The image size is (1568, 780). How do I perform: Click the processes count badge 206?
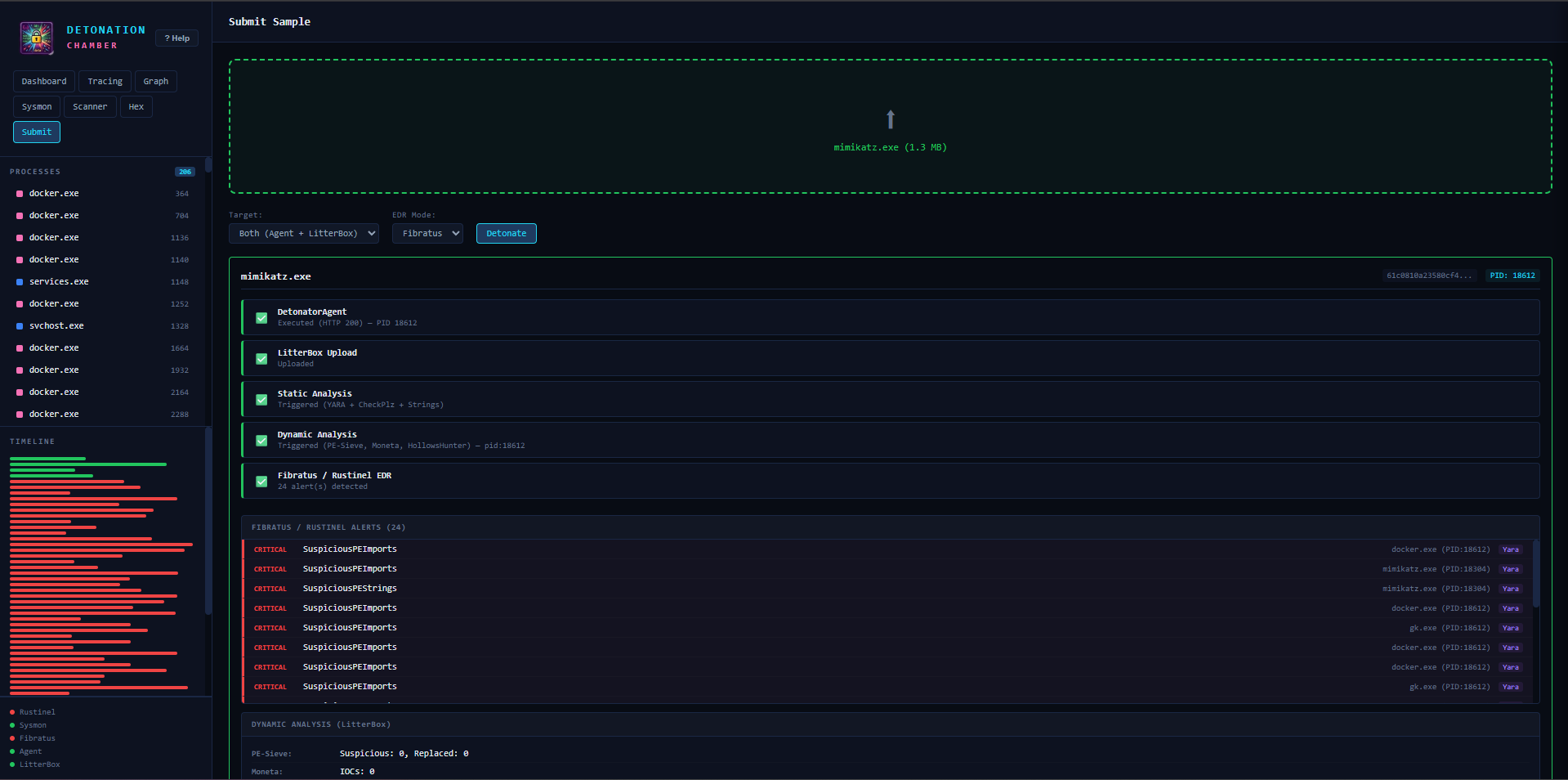point(185,172)
